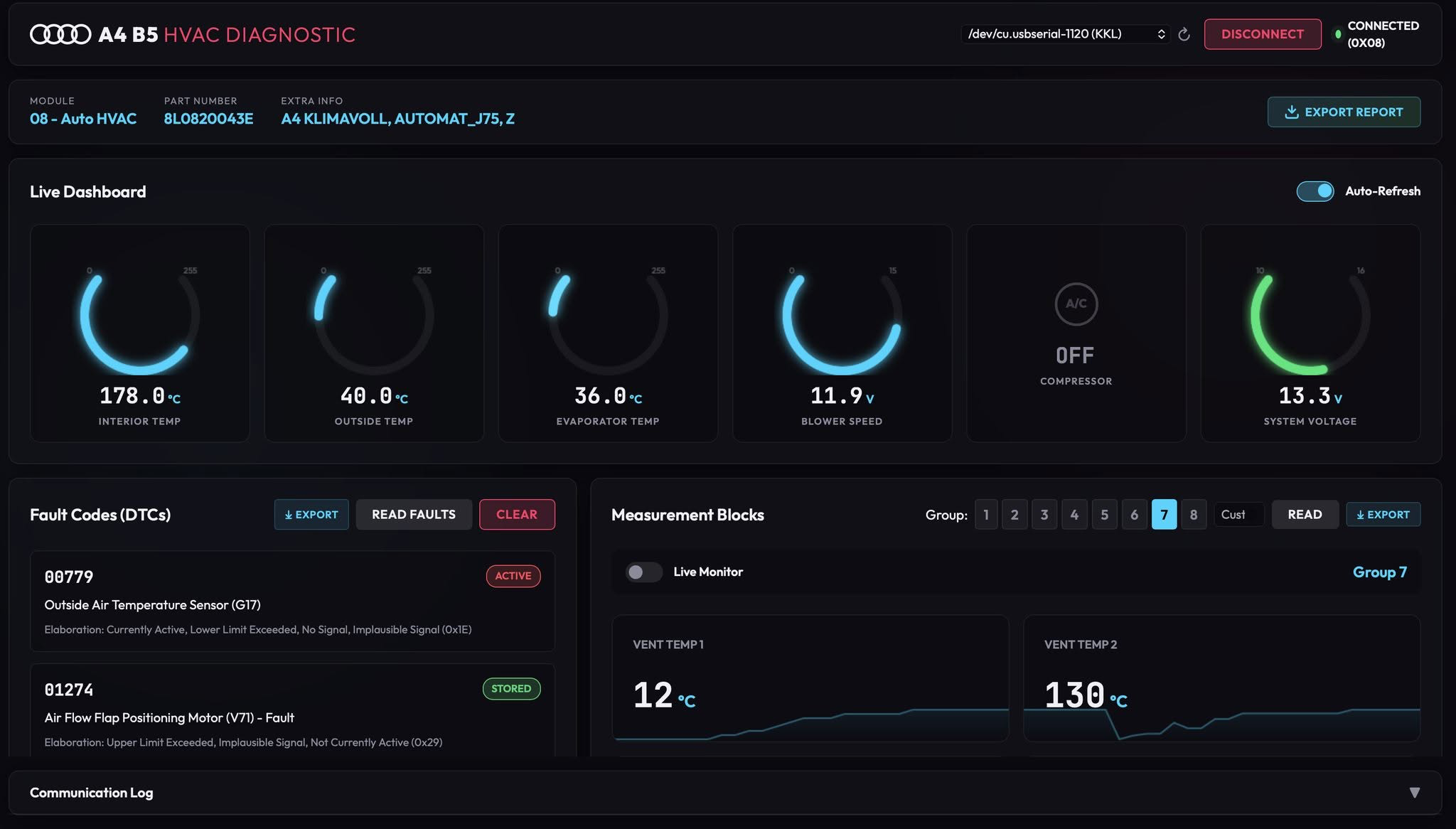Click the Blower Speed gauge

pos(842,333)
